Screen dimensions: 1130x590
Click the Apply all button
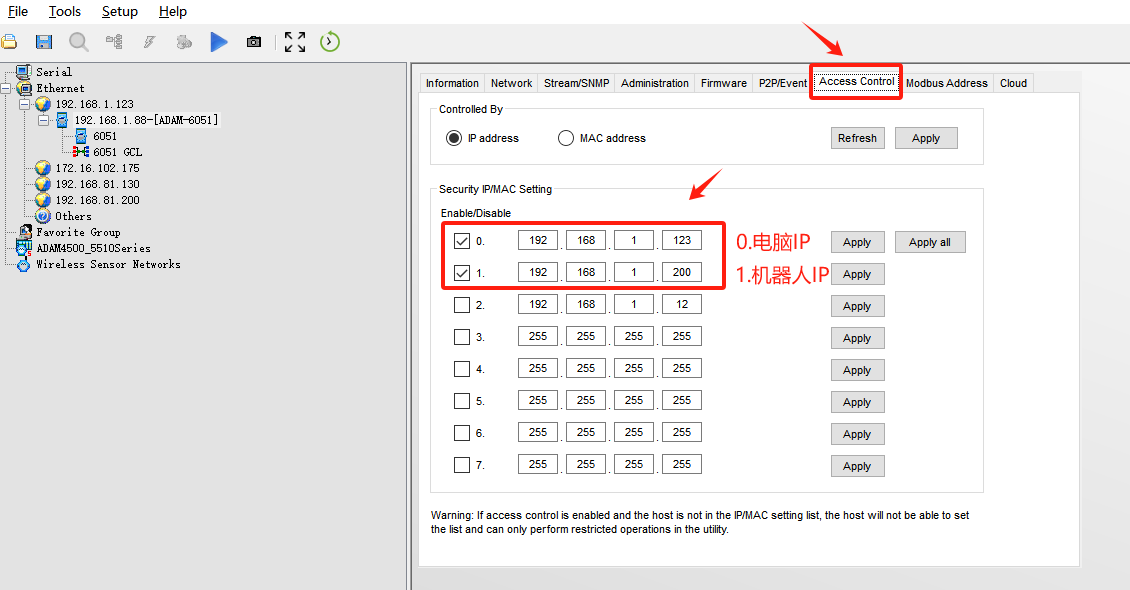point(930,242)
